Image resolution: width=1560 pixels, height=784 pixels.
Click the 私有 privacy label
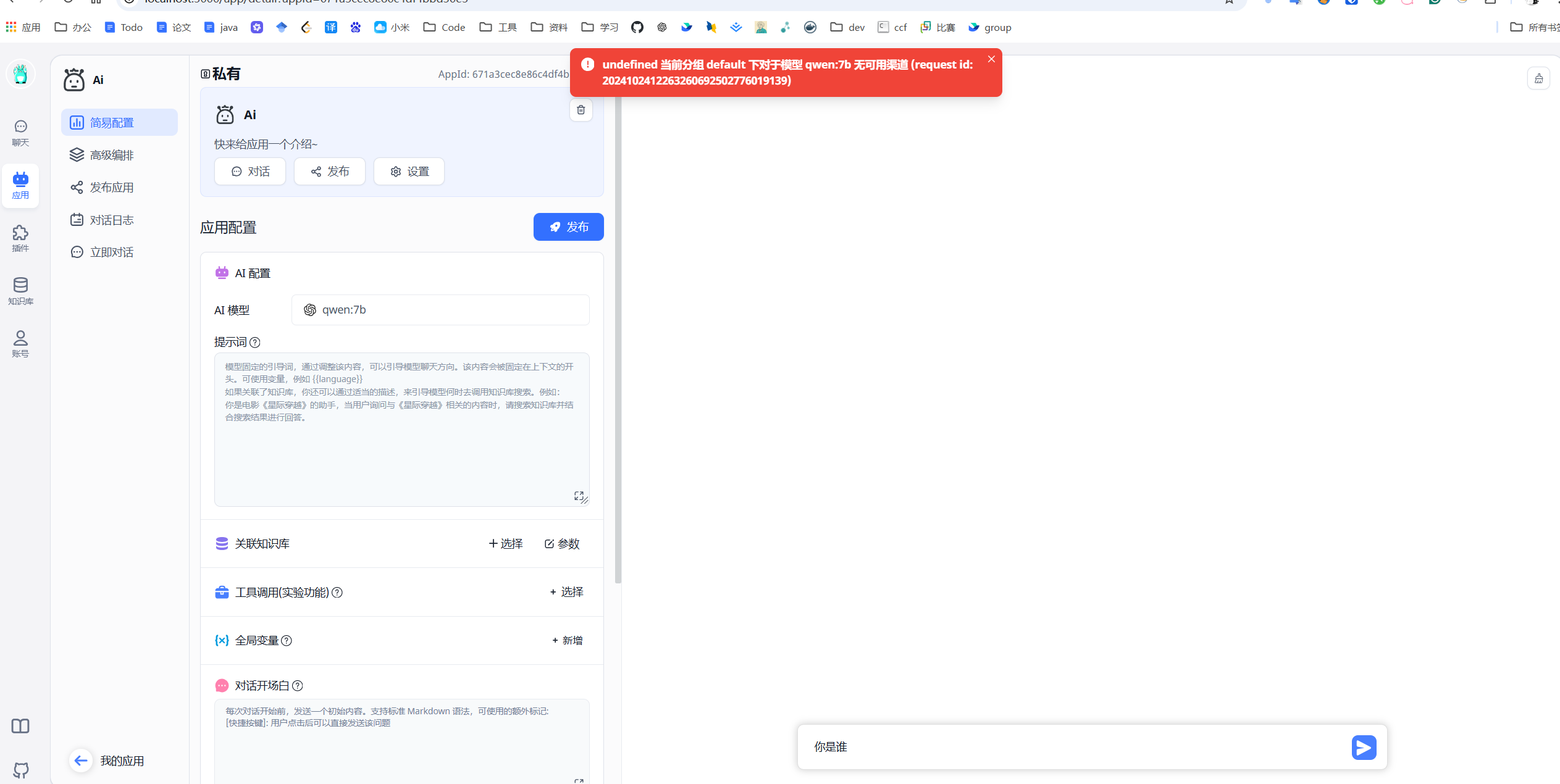click(x=220, y=74)
